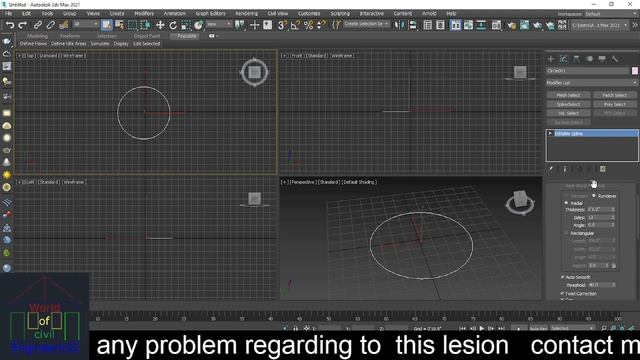Activate Select and Move tool
Screen dimensions: 640x360
160,25
